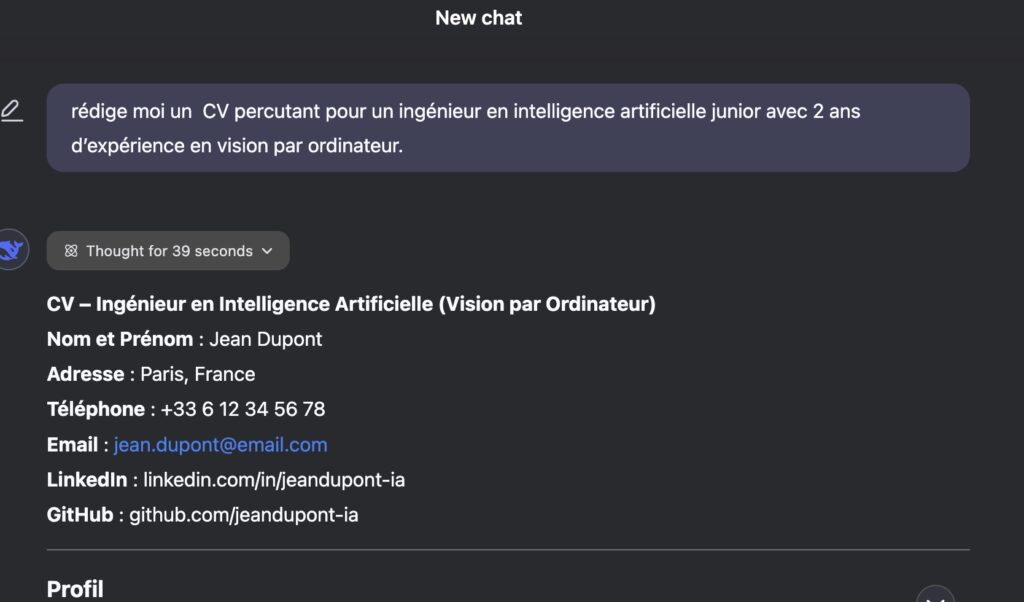Click the scroll-to-bottom arrow button
The height and width of the screenshot is (602, 1024).
935,595
